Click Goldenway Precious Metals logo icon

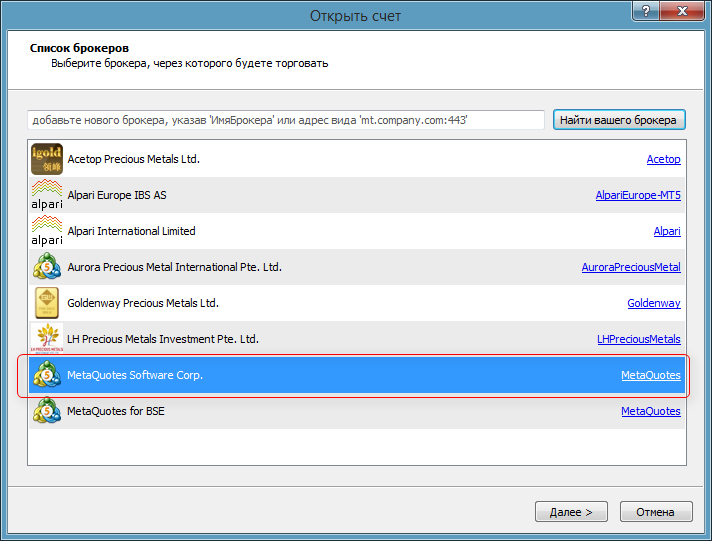tap(47, 303)
